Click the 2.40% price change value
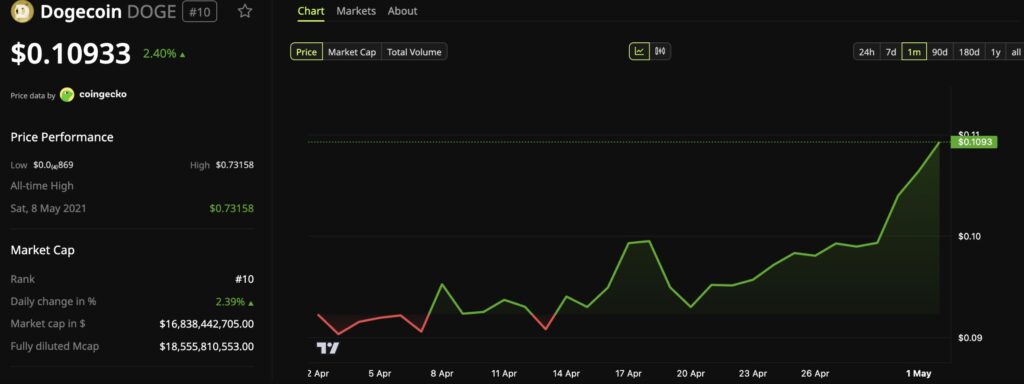This screenshot has width=1024, height=384. pyautogui.click(x=159, y=54)
